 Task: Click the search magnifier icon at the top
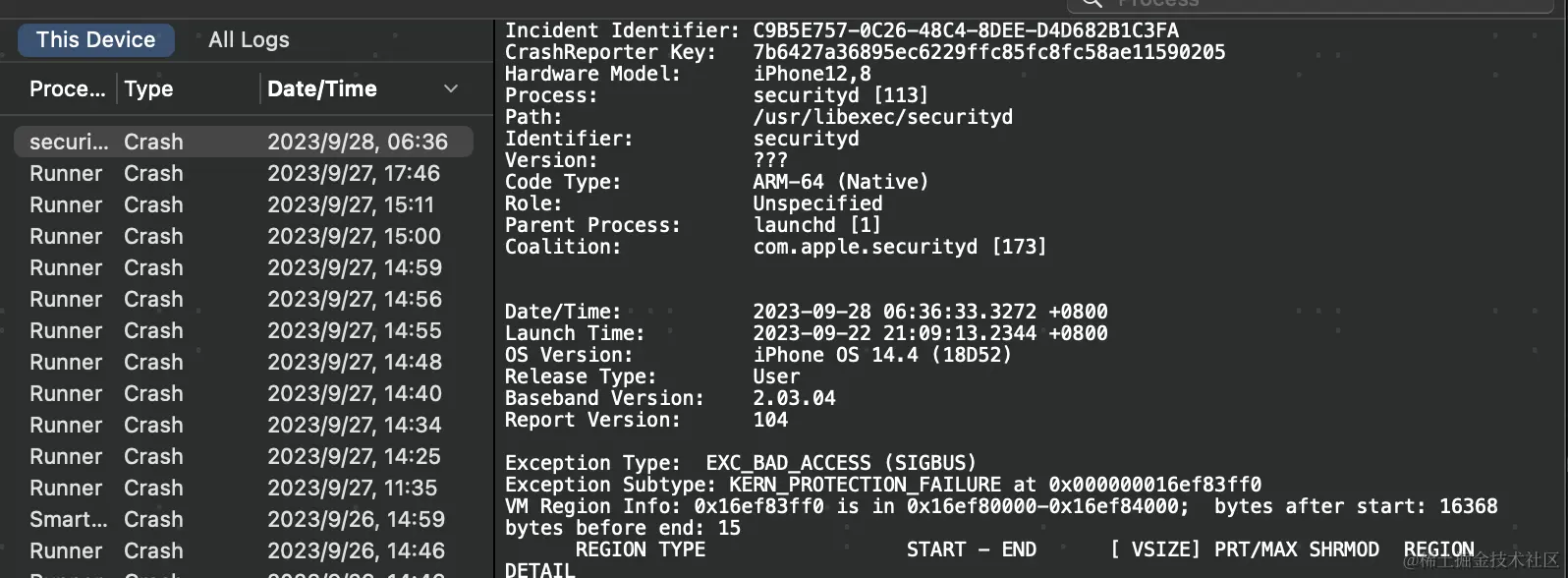coord(1092,4)
